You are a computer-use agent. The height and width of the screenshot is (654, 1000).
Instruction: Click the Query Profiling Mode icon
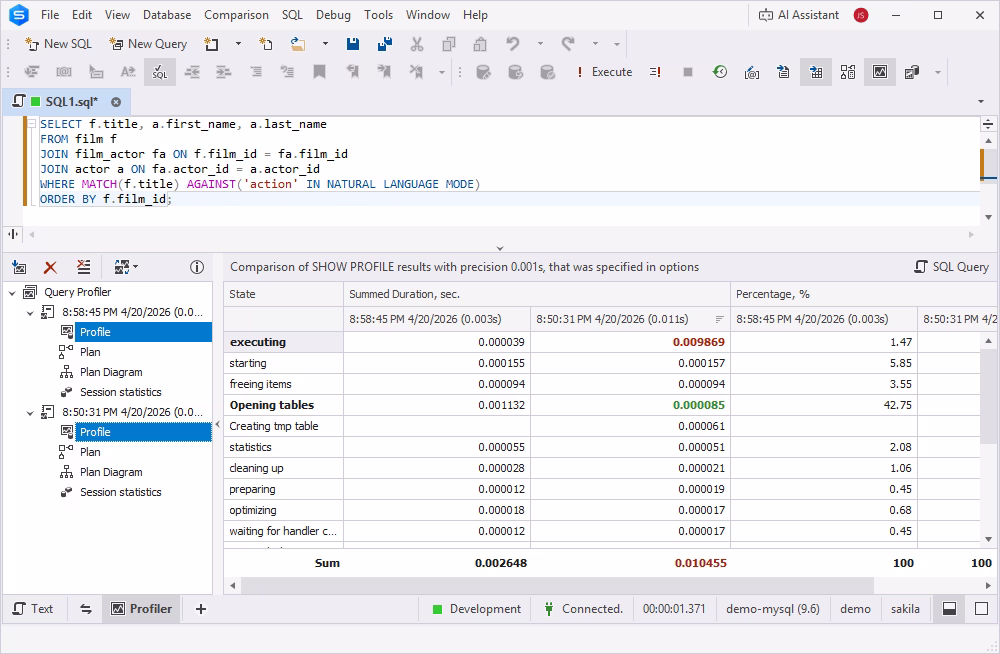coord(879,72)
